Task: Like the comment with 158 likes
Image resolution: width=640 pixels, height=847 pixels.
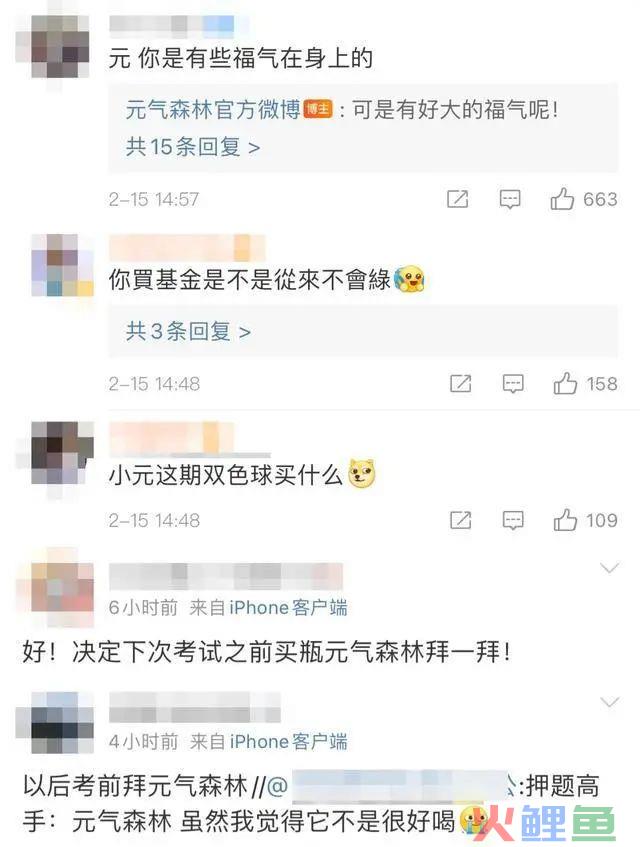Action: (x=565, y=384)
